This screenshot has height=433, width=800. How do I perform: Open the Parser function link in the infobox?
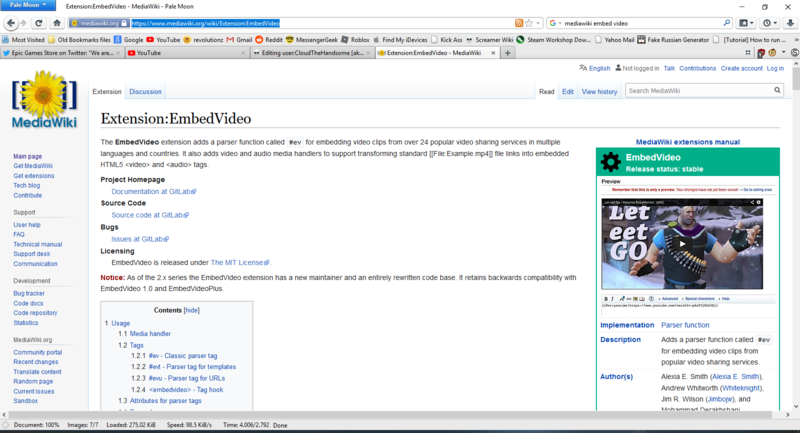pyautogui.click(x=685, y=325)
